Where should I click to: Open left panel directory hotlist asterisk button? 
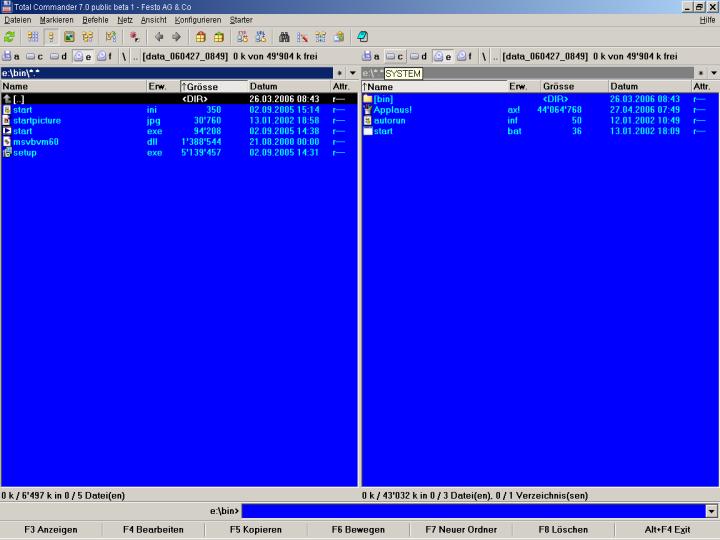[339, 73]
